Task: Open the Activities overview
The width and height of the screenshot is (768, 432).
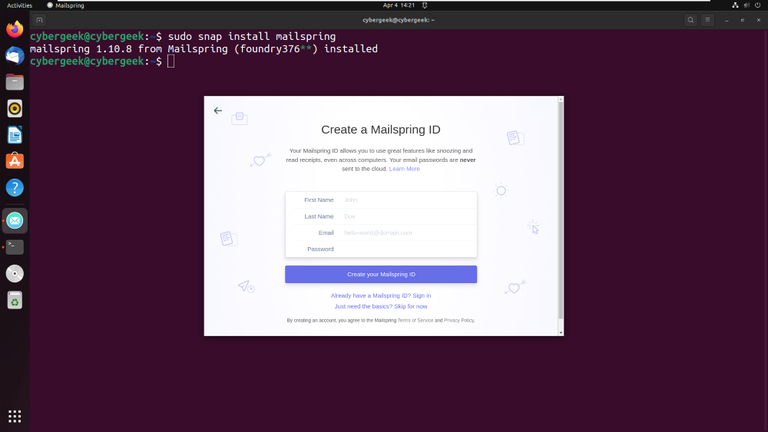Action: 19,5
